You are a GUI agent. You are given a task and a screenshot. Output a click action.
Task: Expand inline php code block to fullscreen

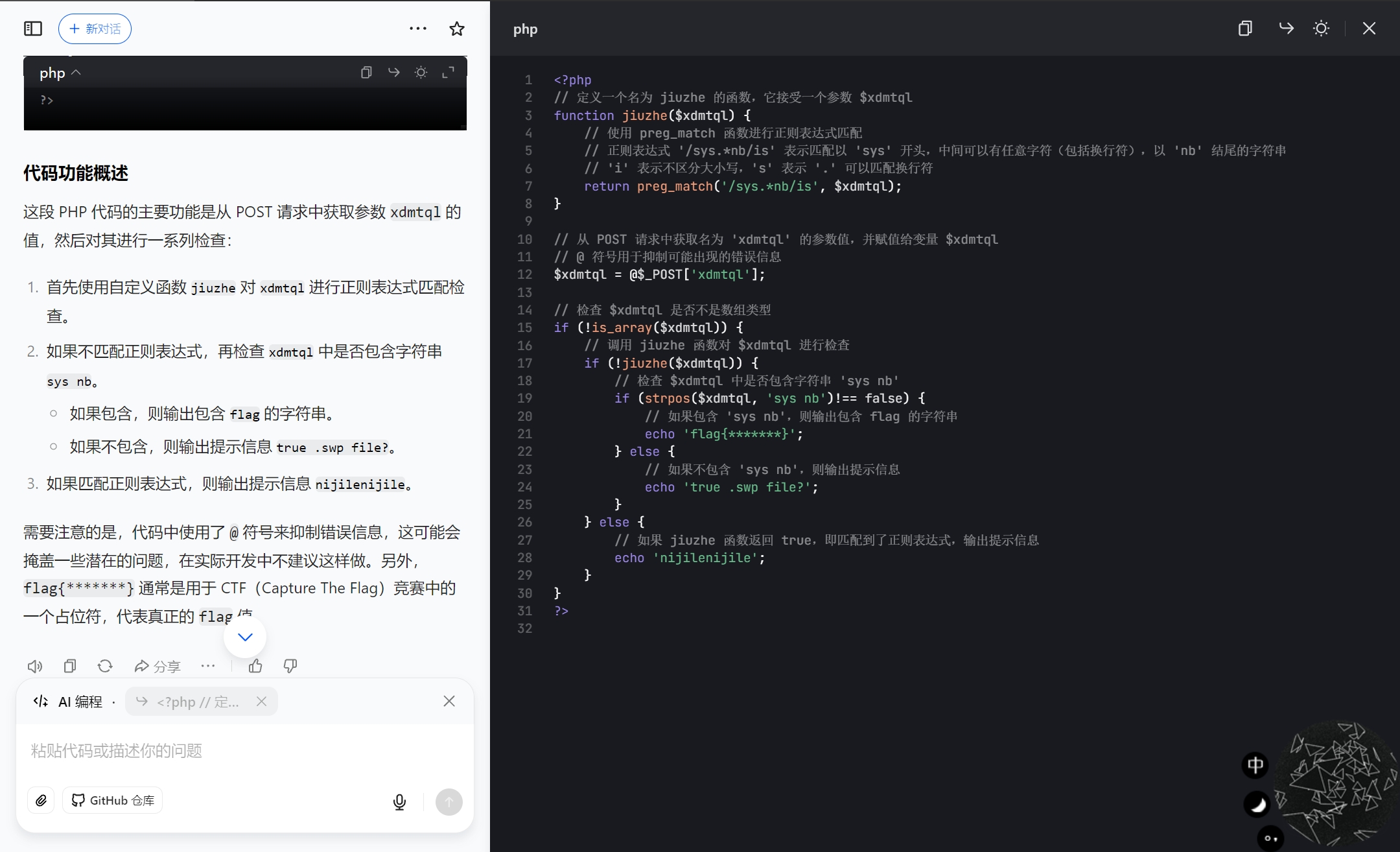(x=448, y=73)
